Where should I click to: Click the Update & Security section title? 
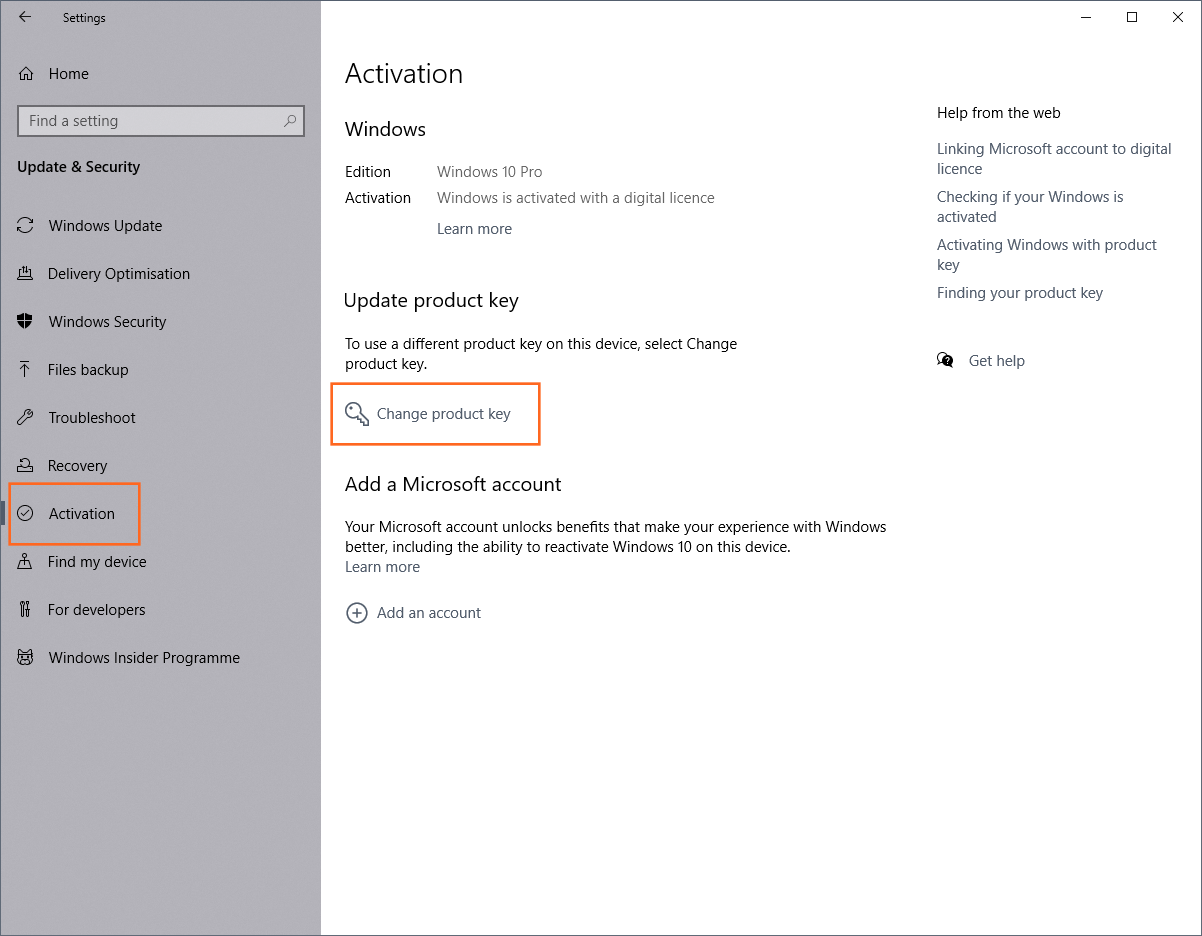click(79, 167)
